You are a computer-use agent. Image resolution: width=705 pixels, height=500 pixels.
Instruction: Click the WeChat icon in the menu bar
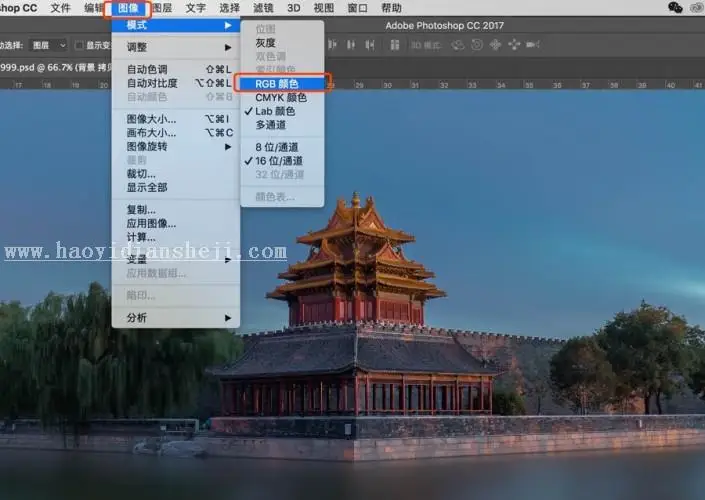(x=675, y=8)
